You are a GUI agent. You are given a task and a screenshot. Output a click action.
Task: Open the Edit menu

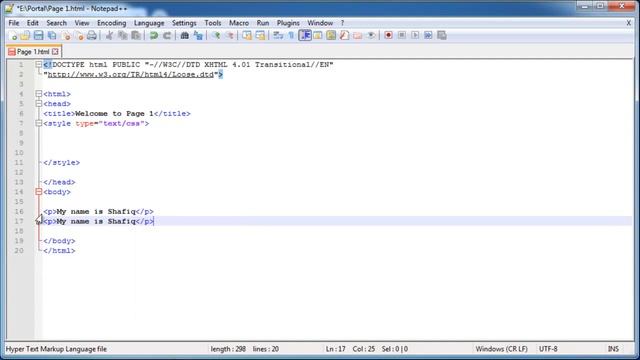(x=33, y=23)
